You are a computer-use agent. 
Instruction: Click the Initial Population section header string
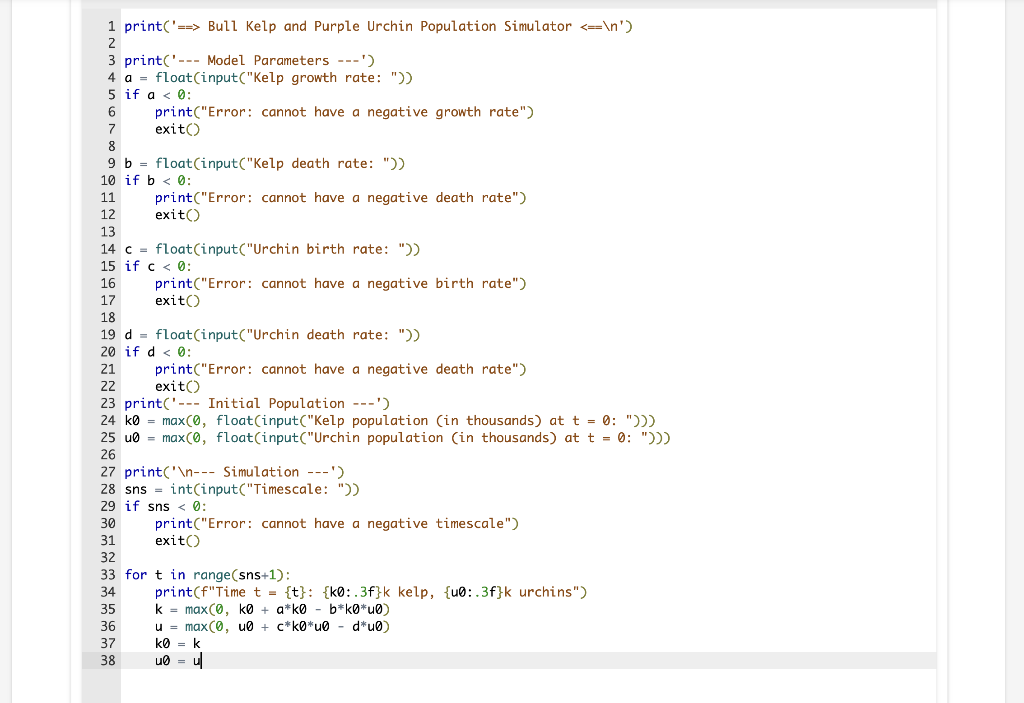tap(278, 403)
